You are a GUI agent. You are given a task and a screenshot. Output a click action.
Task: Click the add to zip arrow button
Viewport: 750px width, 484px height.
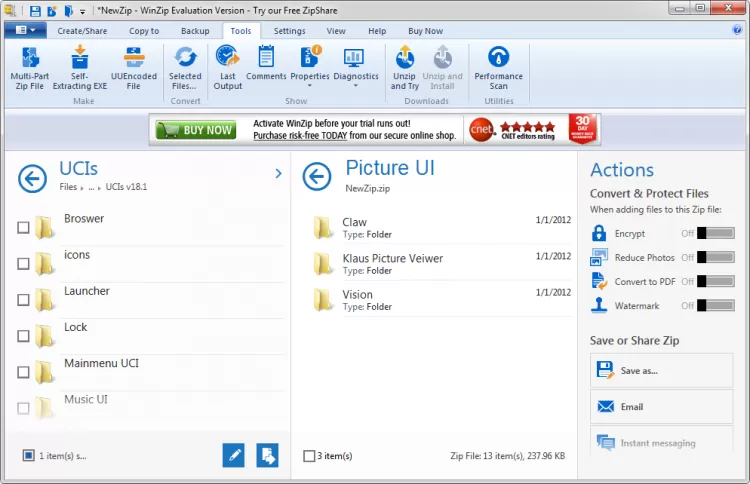pyautogui.click(x=267, y=455)
